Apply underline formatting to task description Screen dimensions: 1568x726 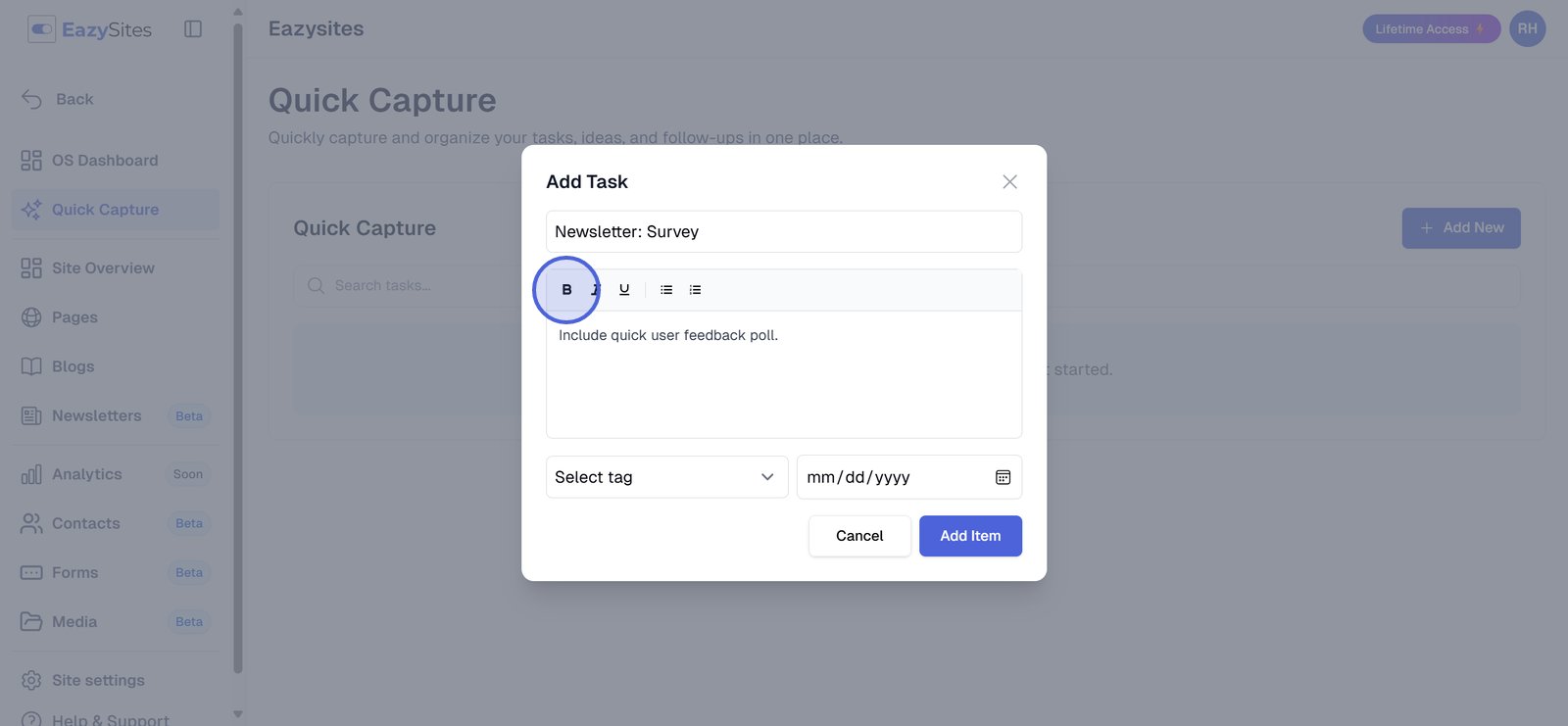coord(624,289)
